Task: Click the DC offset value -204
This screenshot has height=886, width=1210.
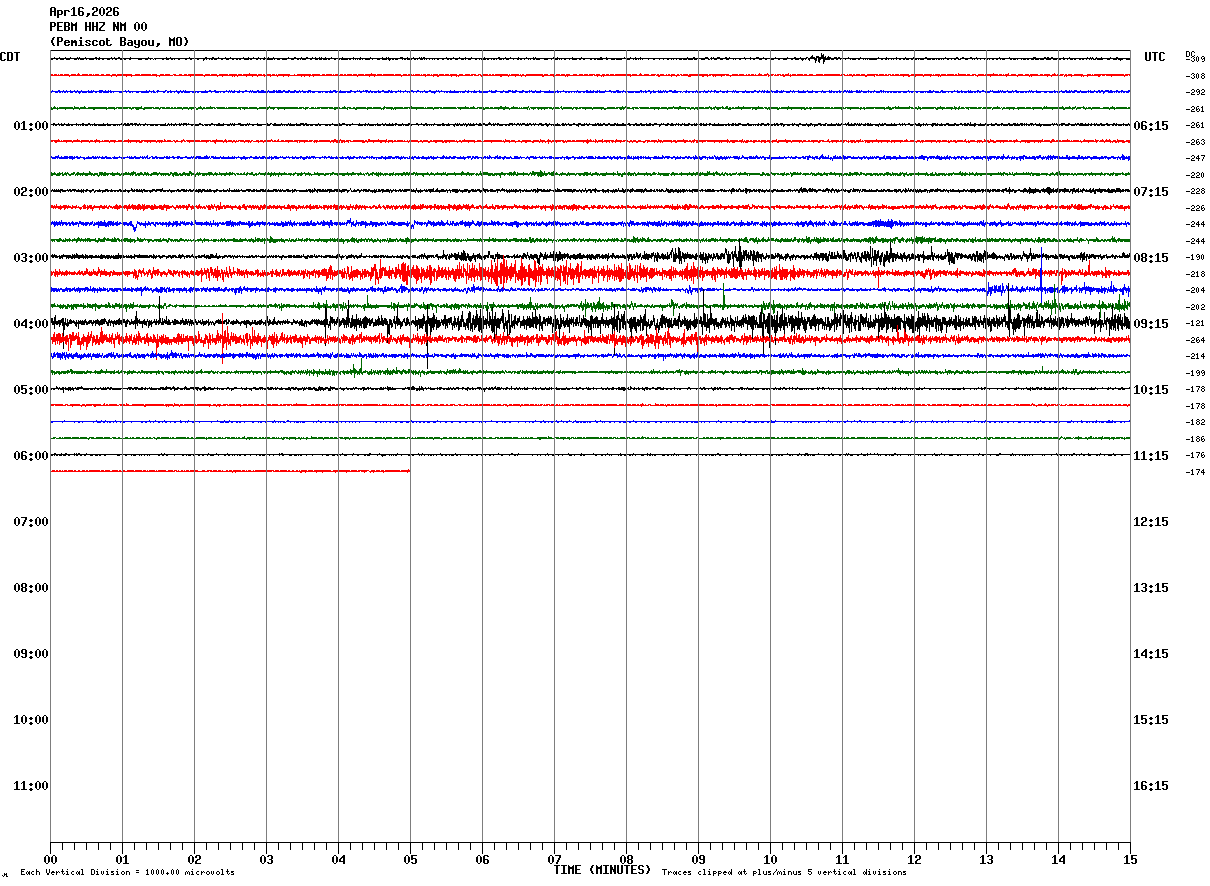Action: (x=1195, y=291)
